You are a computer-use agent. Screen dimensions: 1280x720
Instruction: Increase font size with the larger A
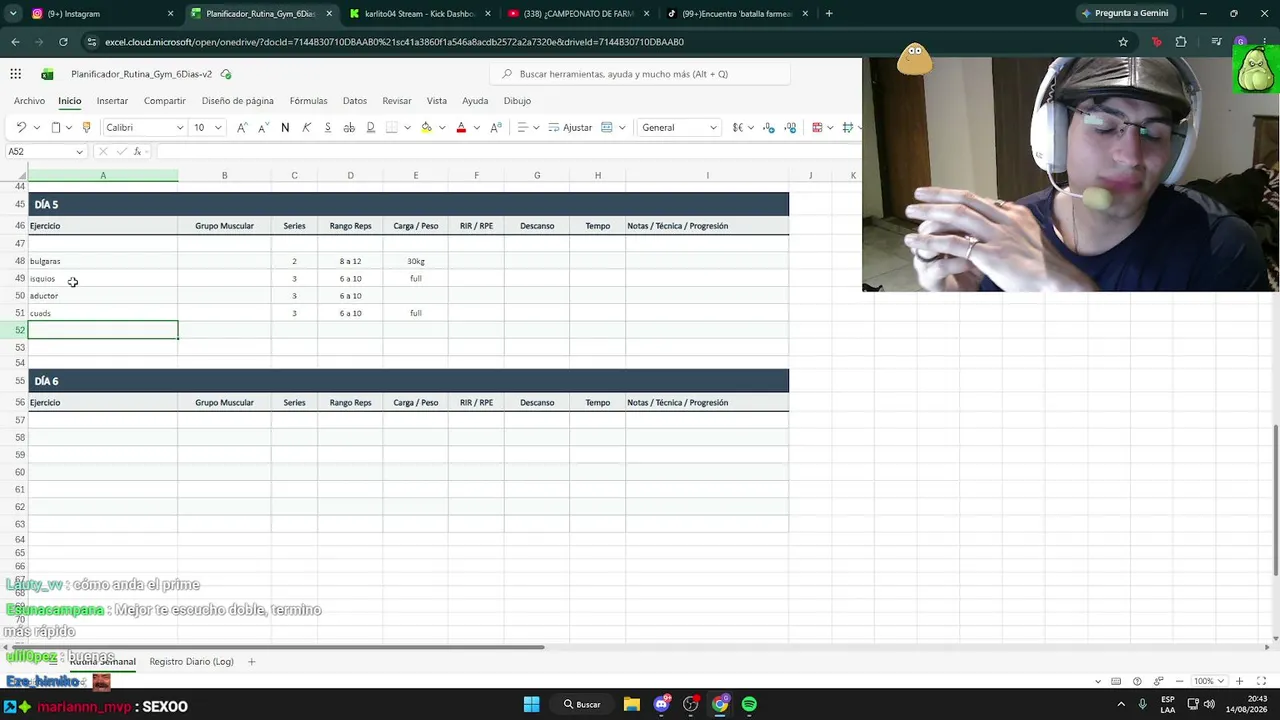[x=243, y=128]
